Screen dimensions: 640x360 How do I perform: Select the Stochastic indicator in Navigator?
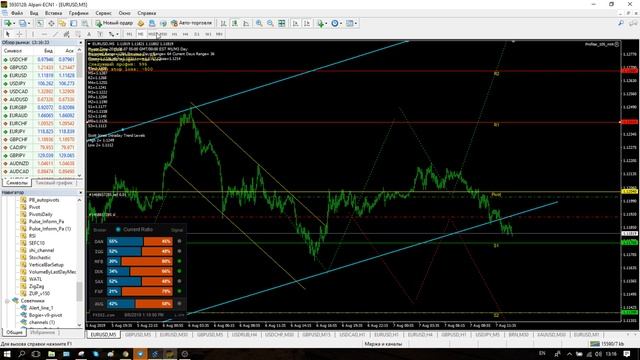coord(40,258)
